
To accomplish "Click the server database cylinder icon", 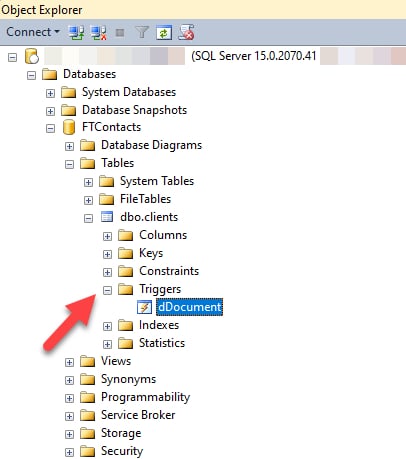I will [32, 56].
